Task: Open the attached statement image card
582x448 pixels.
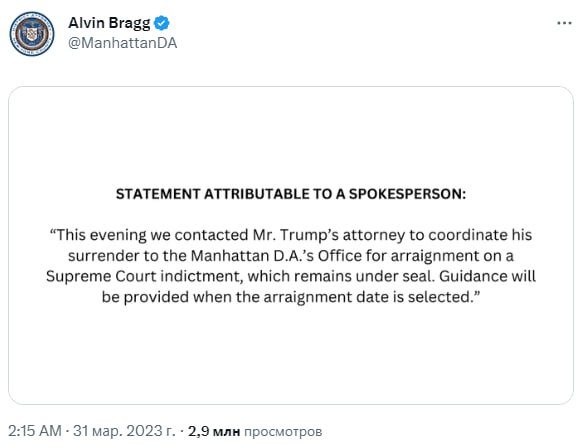Action: click(291, 245)
